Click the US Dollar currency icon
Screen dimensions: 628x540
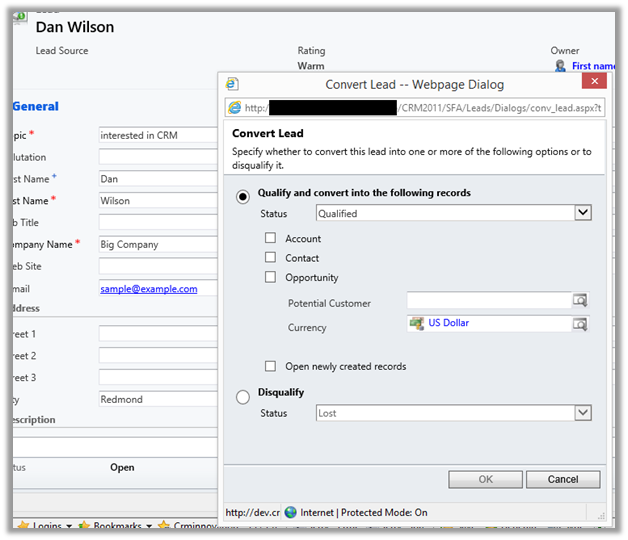click(416, 324)
